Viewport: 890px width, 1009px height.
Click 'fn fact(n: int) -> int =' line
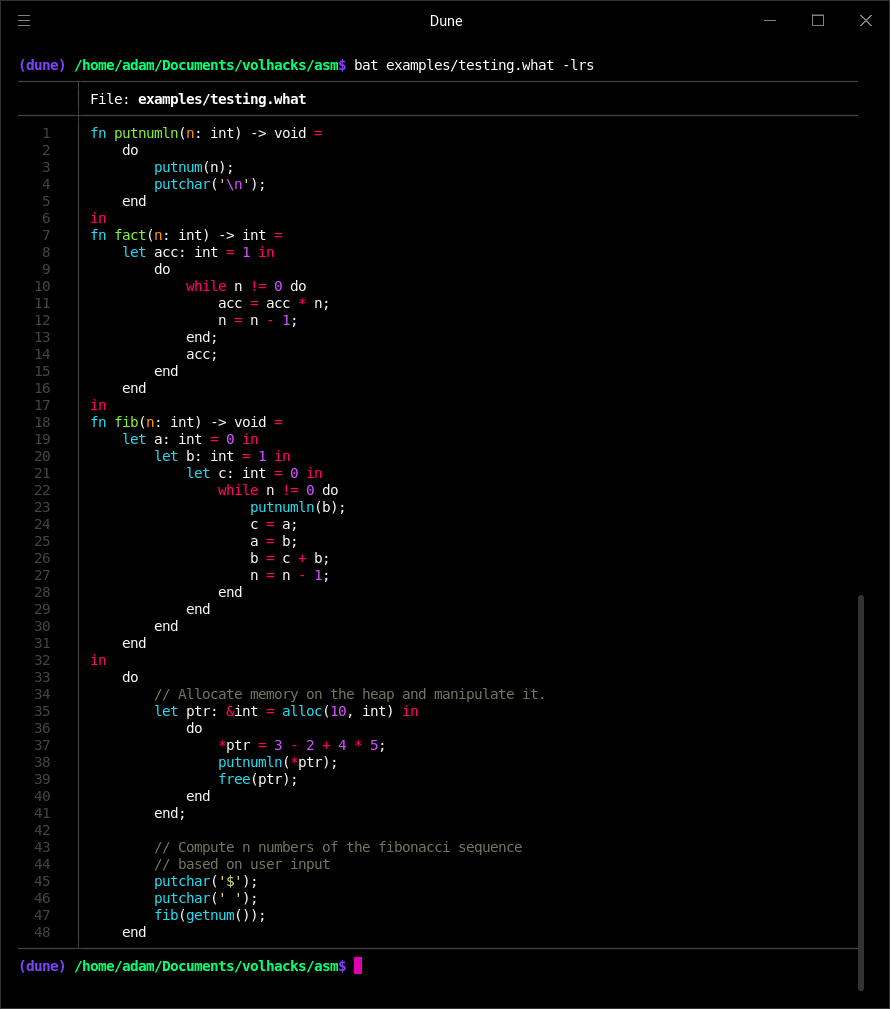(x=187, y=235)
